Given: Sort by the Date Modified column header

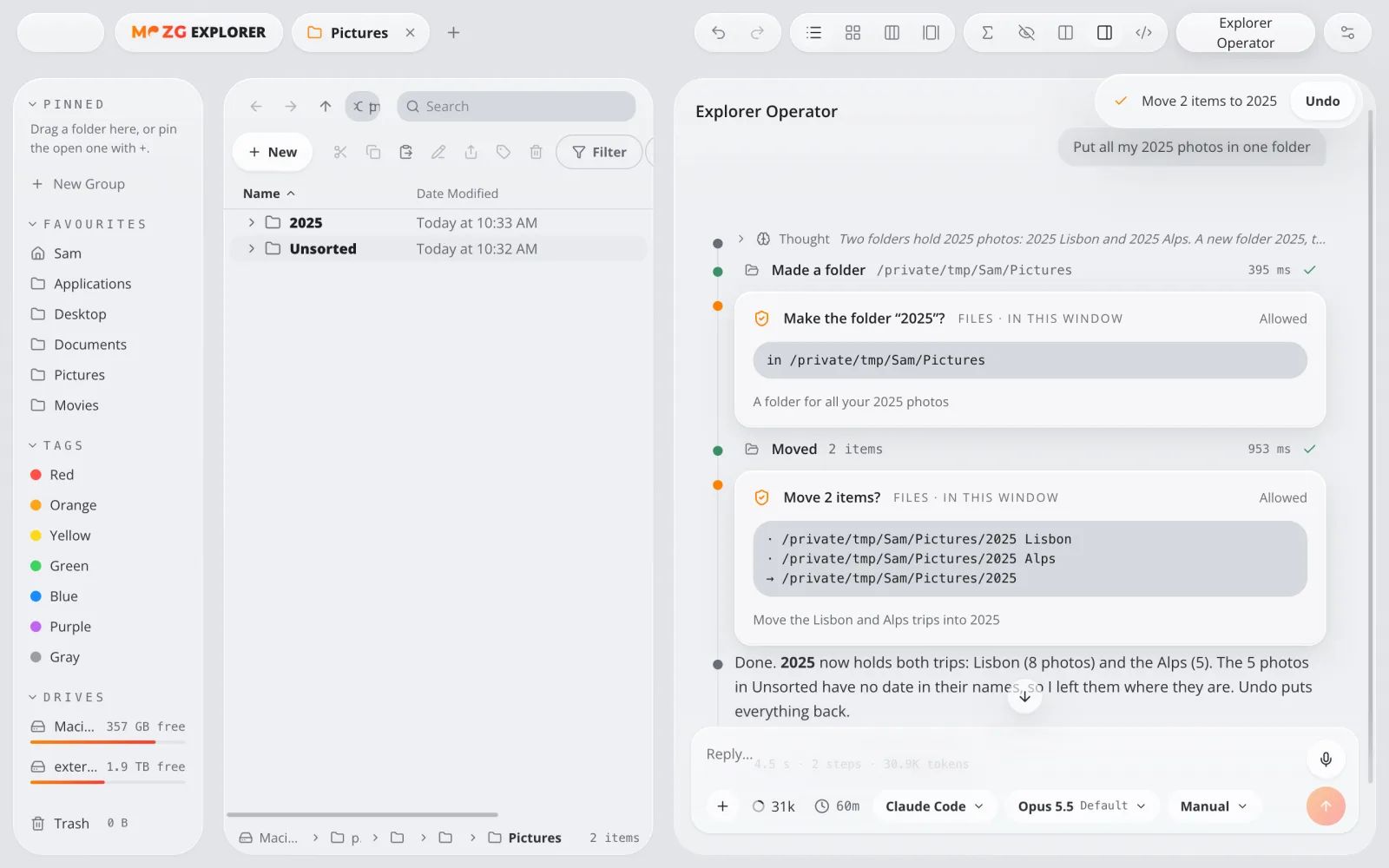Looking at the screenshot, I should [458, 193].
